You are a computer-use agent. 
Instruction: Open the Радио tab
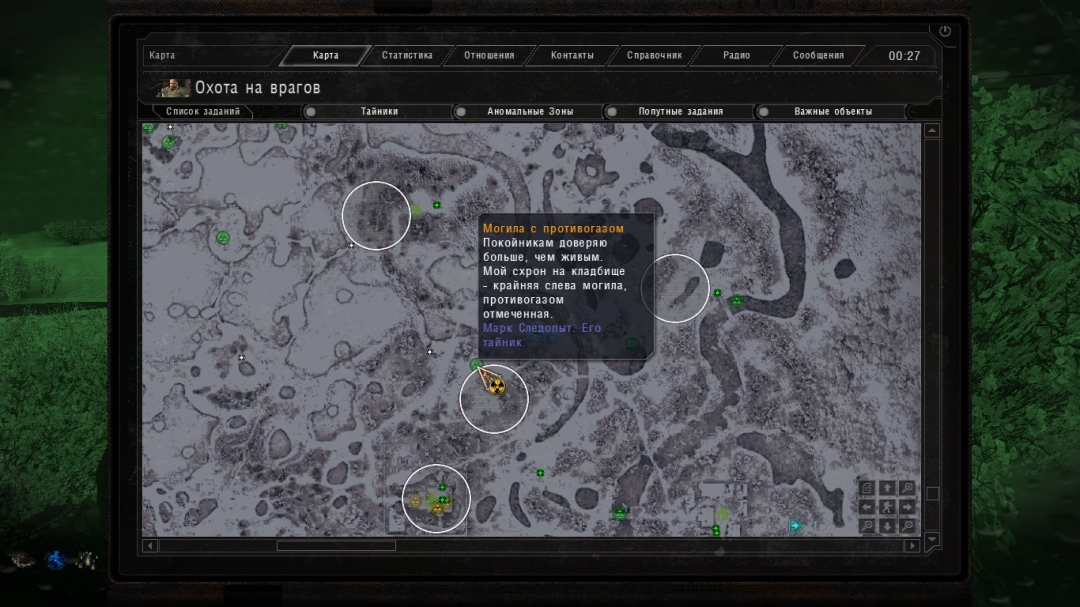[x=736, y=55]
